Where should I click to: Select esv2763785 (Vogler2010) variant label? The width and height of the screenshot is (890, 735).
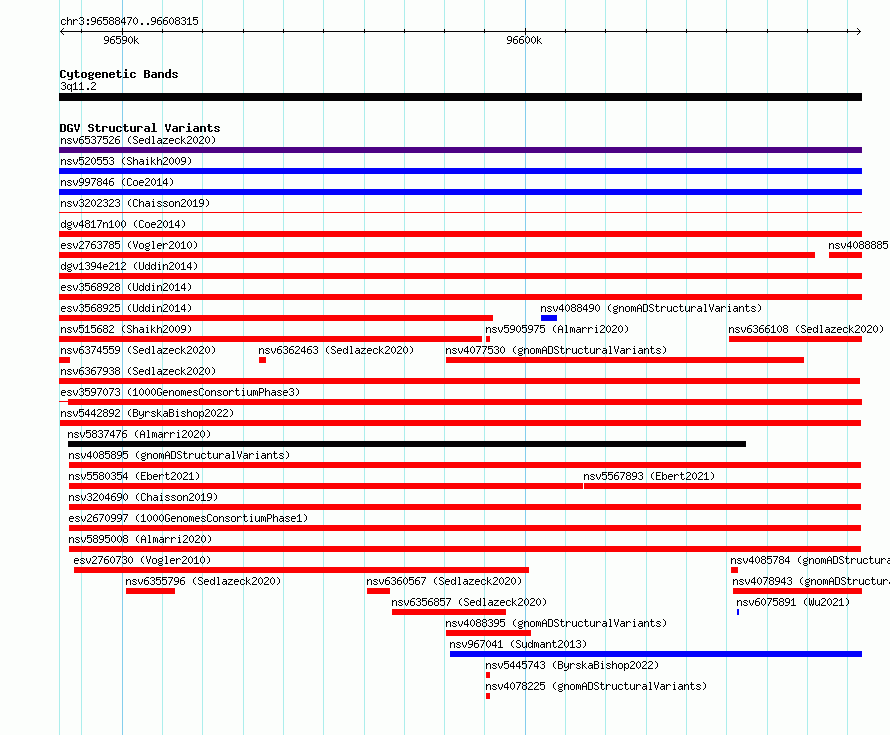(x=129, y=245)
